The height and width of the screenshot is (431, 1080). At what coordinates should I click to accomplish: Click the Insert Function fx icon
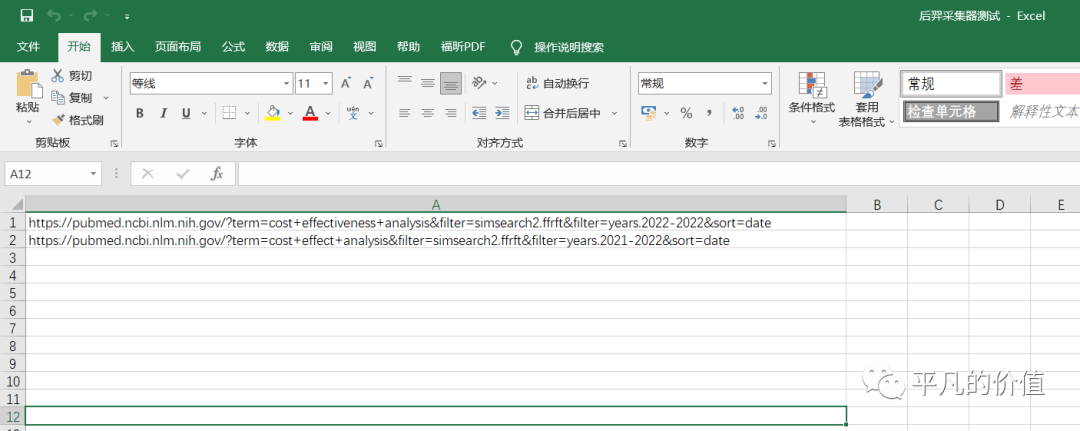(x=216, y=174)
